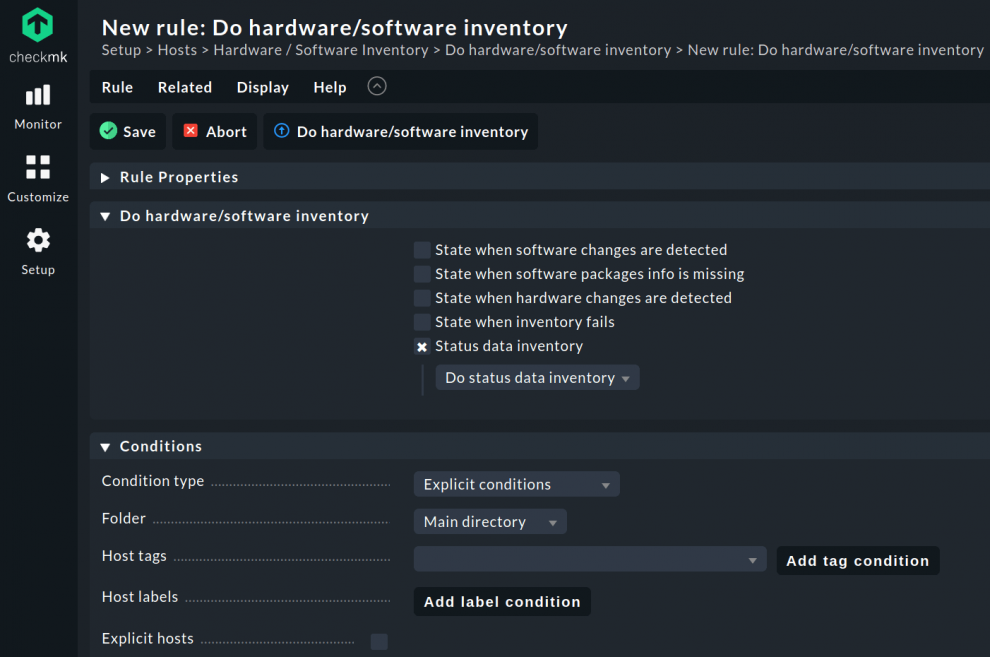Check State when inventory fails option
Image resolution: width=990 pixels, height=657 pixels.
(422, 322)
